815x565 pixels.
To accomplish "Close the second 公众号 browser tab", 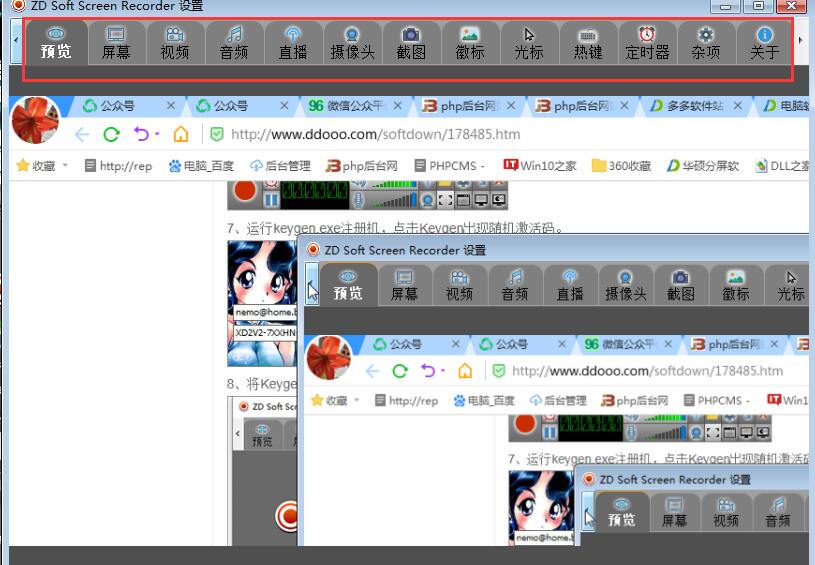I will (284, 106).
